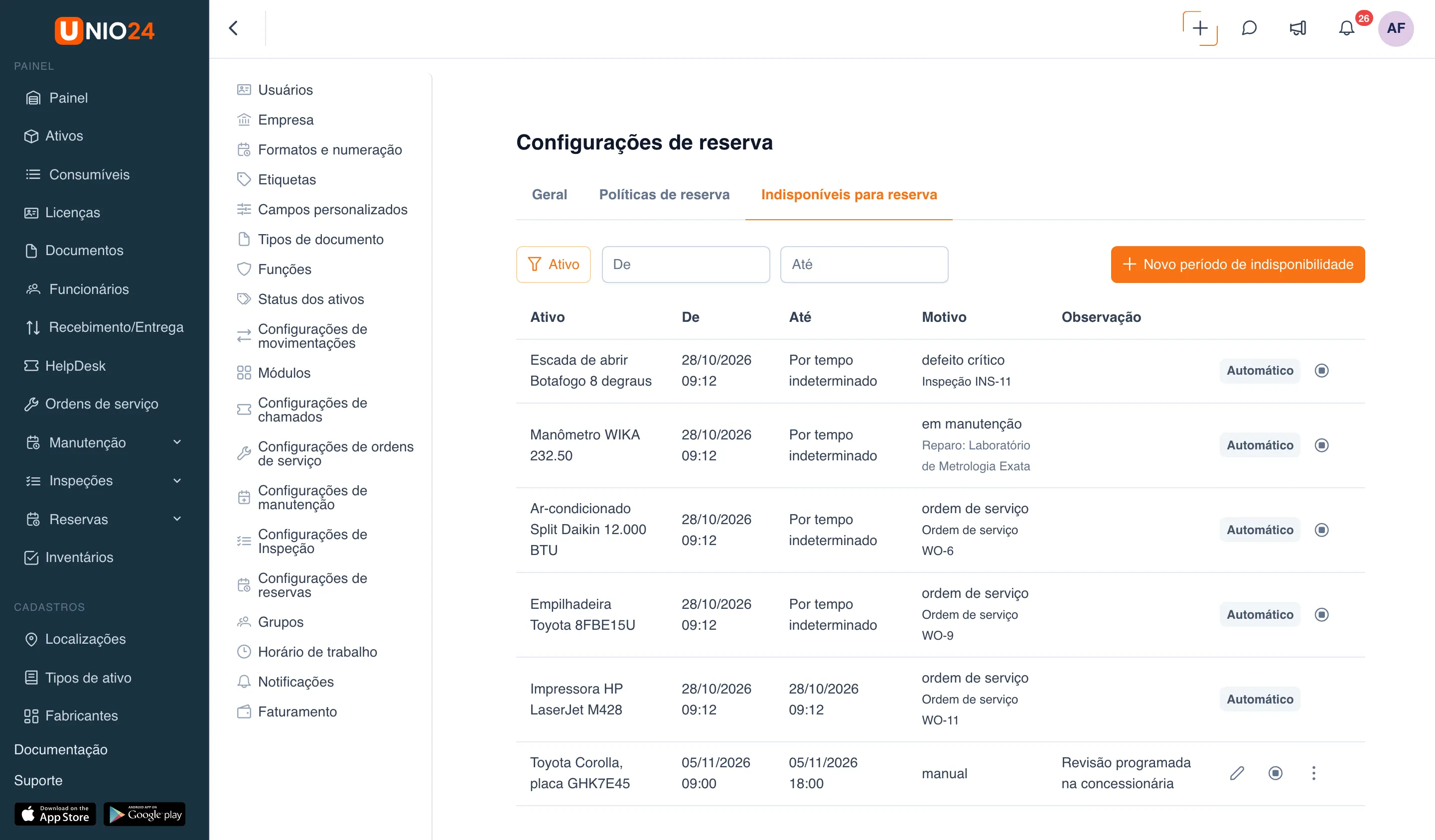Open the announcements megaphone icon
The height and width of the screenshot is (840, 1435).
(1298, 28)
